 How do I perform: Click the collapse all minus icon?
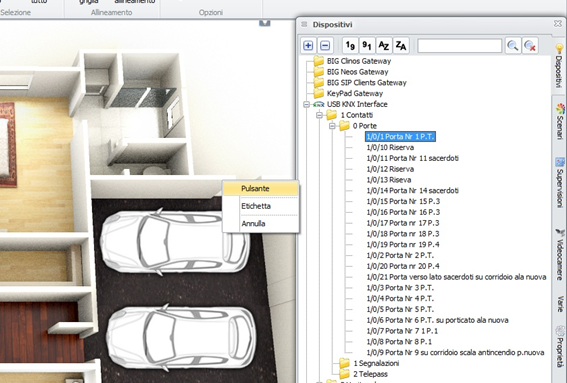pos(325,46)
